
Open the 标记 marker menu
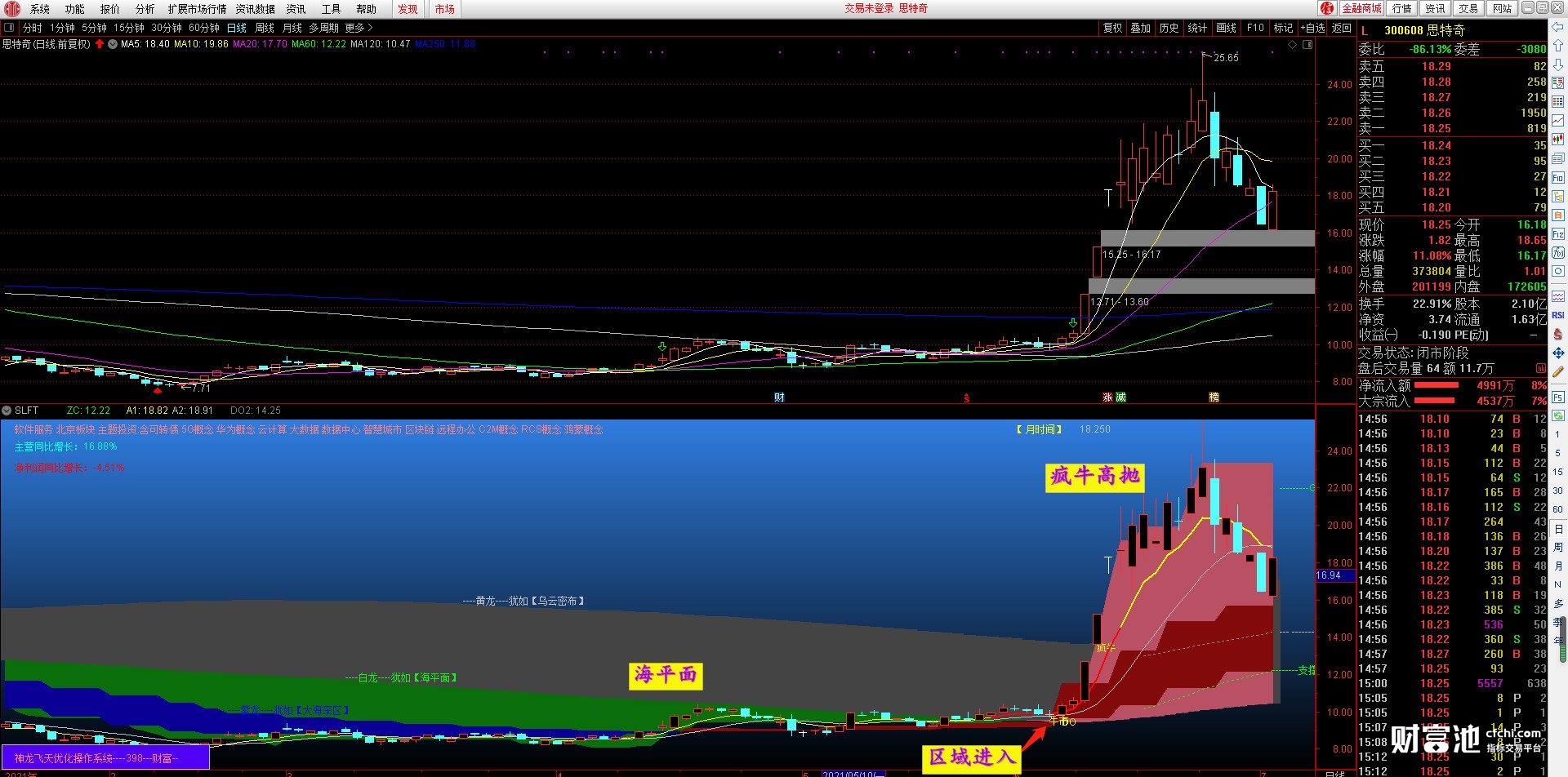(1283, 28)
